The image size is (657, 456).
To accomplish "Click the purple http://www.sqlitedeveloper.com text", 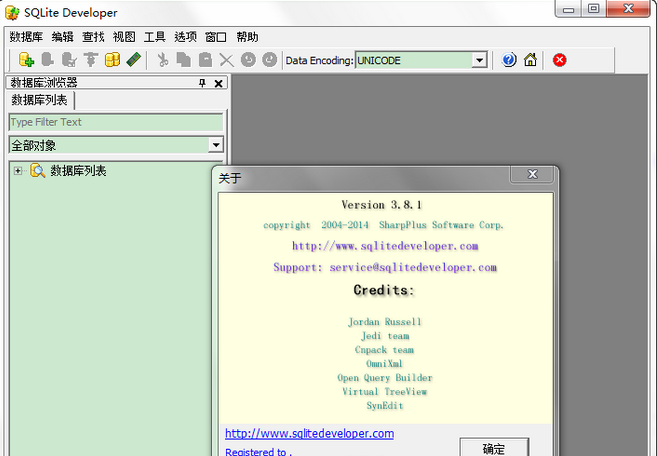I will (x=385, y=246).
